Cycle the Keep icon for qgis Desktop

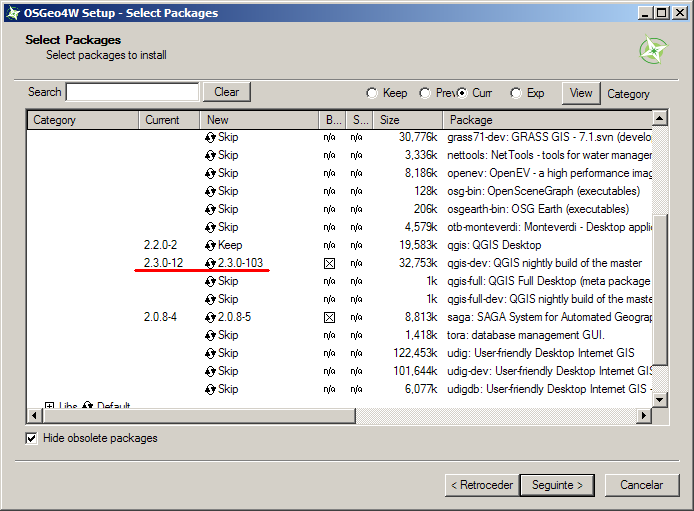(210, 246)
